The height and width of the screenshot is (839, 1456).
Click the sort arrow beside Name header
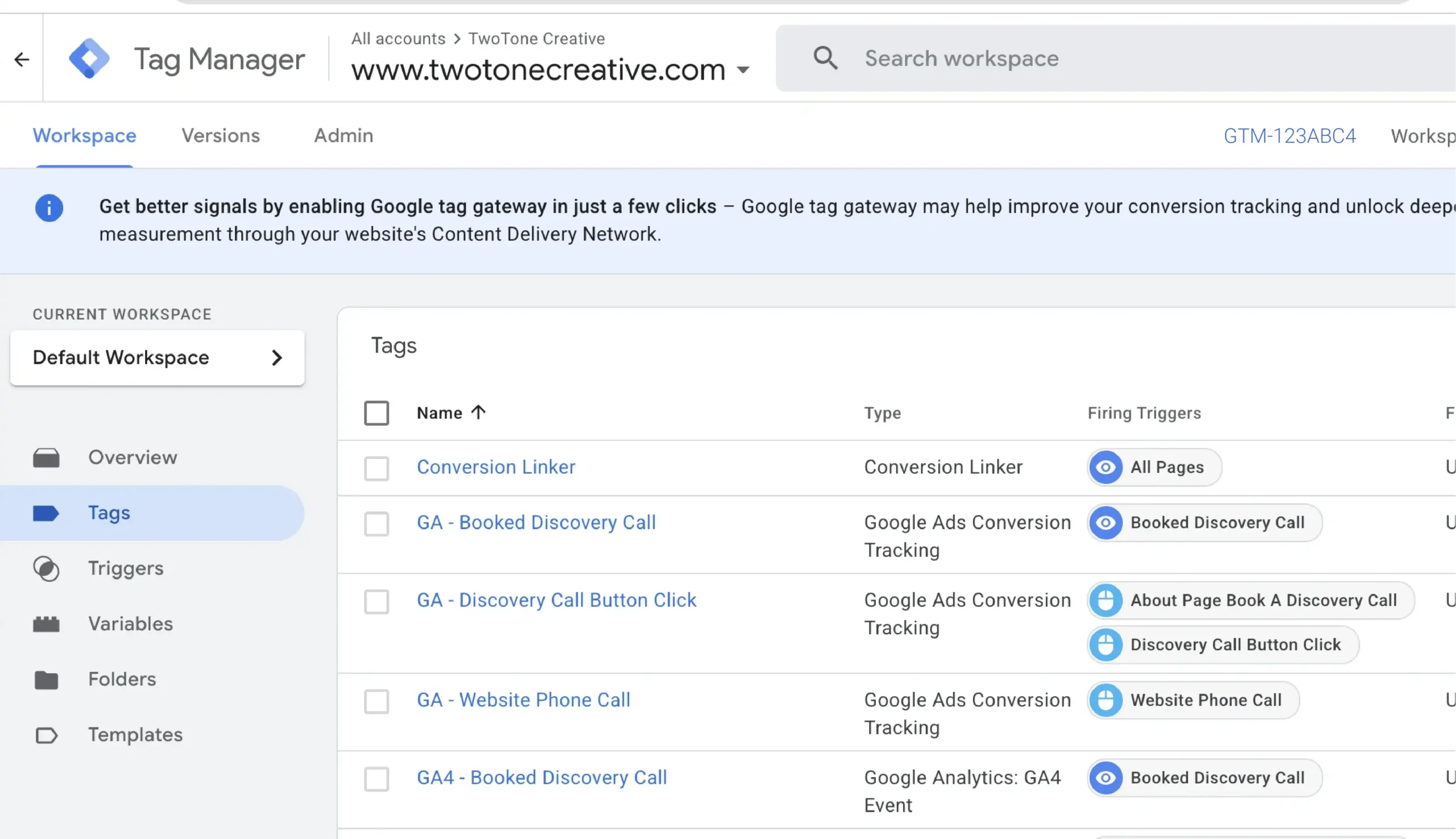[x=478, y=412]
